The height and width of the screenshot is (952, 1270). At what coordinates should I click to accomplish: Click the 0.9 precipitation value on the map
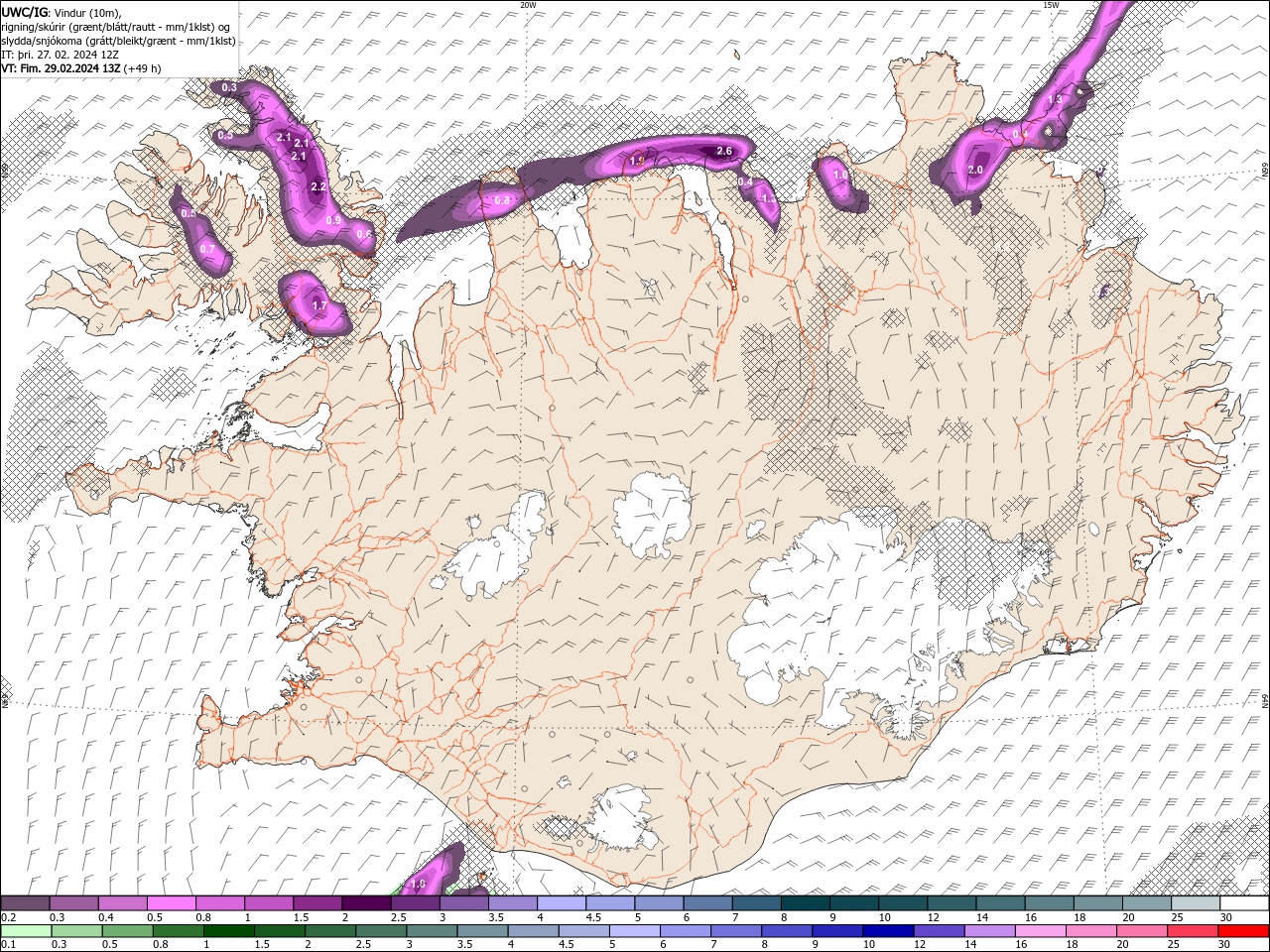point(333,220)
